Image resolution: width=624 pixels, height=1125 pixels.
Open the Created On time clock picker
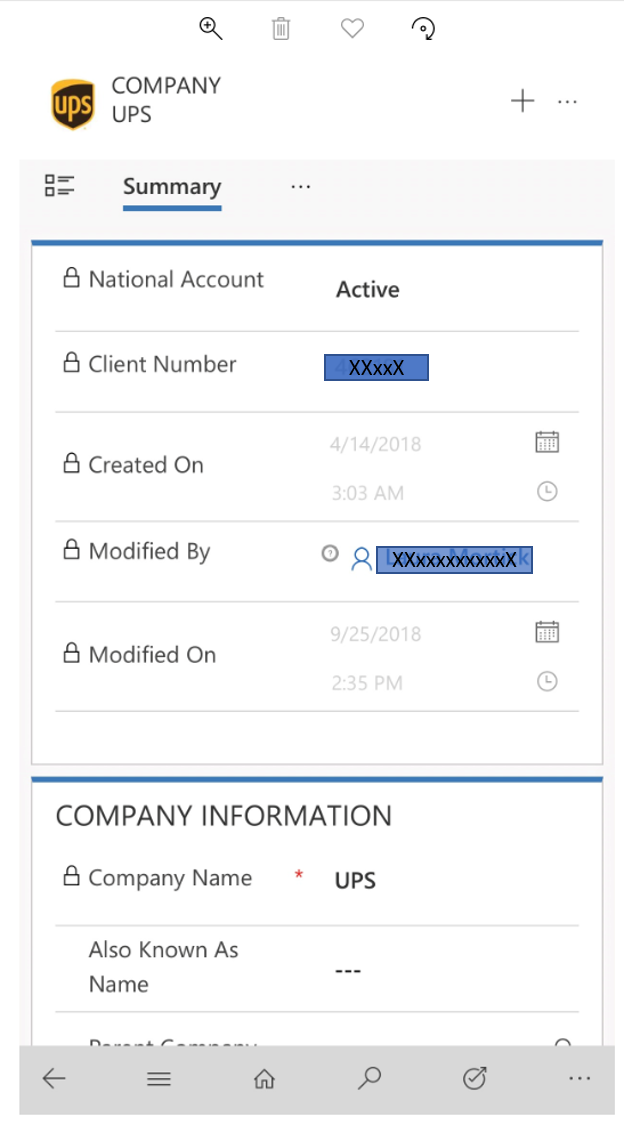547,491
